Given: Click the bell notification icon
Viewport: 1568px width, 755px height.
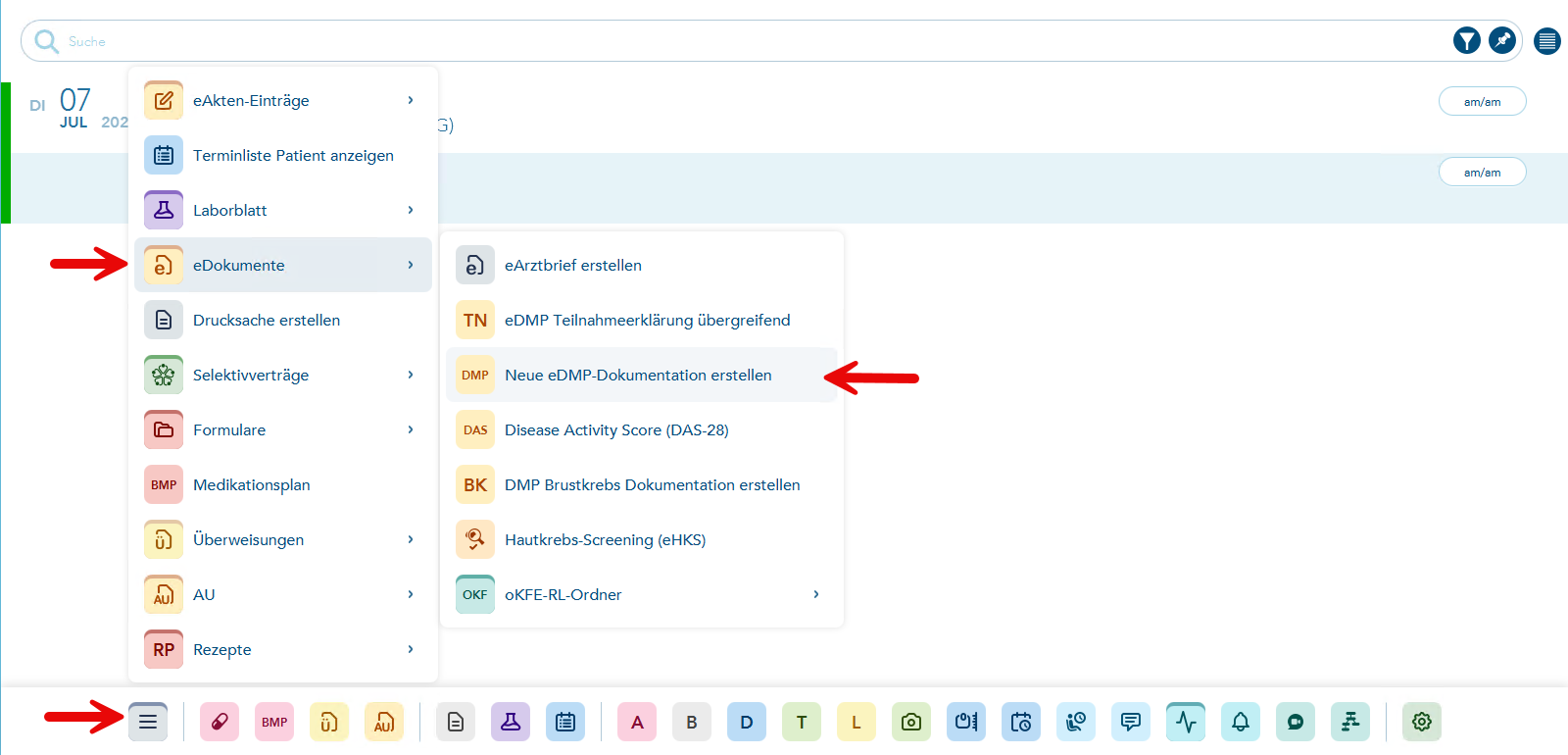Looking at the screenshot, I should tap(1241, 722).
